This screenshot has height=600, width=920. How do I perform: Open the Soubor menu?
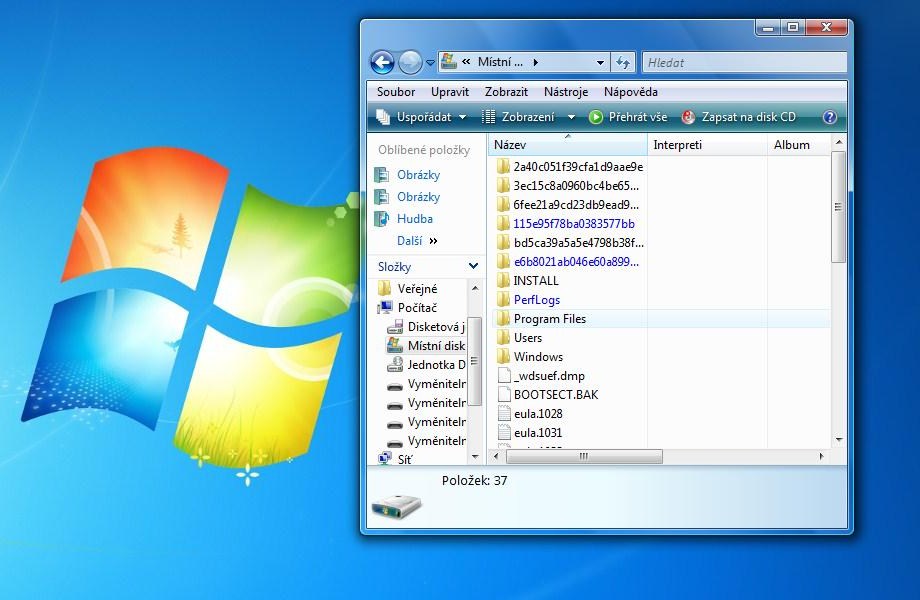pyautogui.click(x=396, y=91)
